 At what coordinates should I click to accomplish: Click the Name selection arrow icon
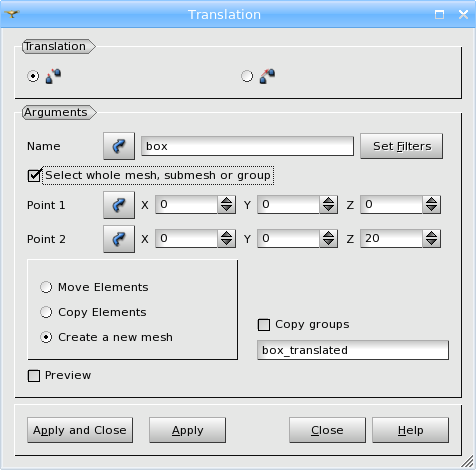(119, 146)
